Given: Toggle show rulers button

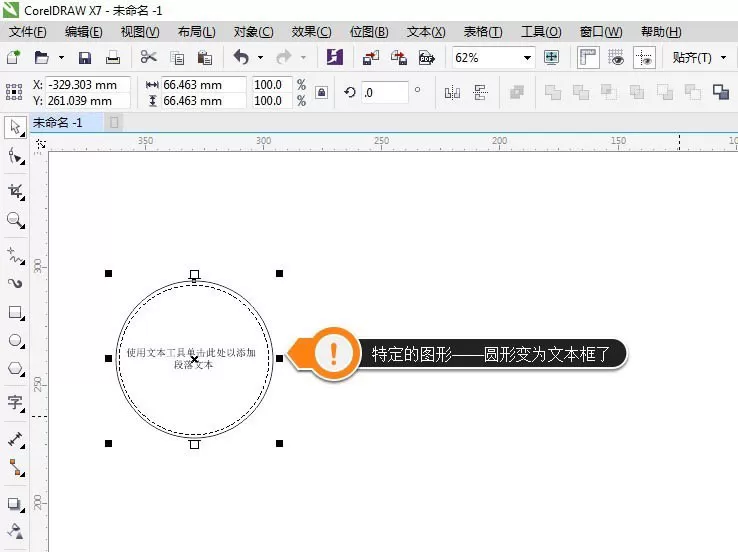Looking at the screenshot, I should tap(588, 58).
